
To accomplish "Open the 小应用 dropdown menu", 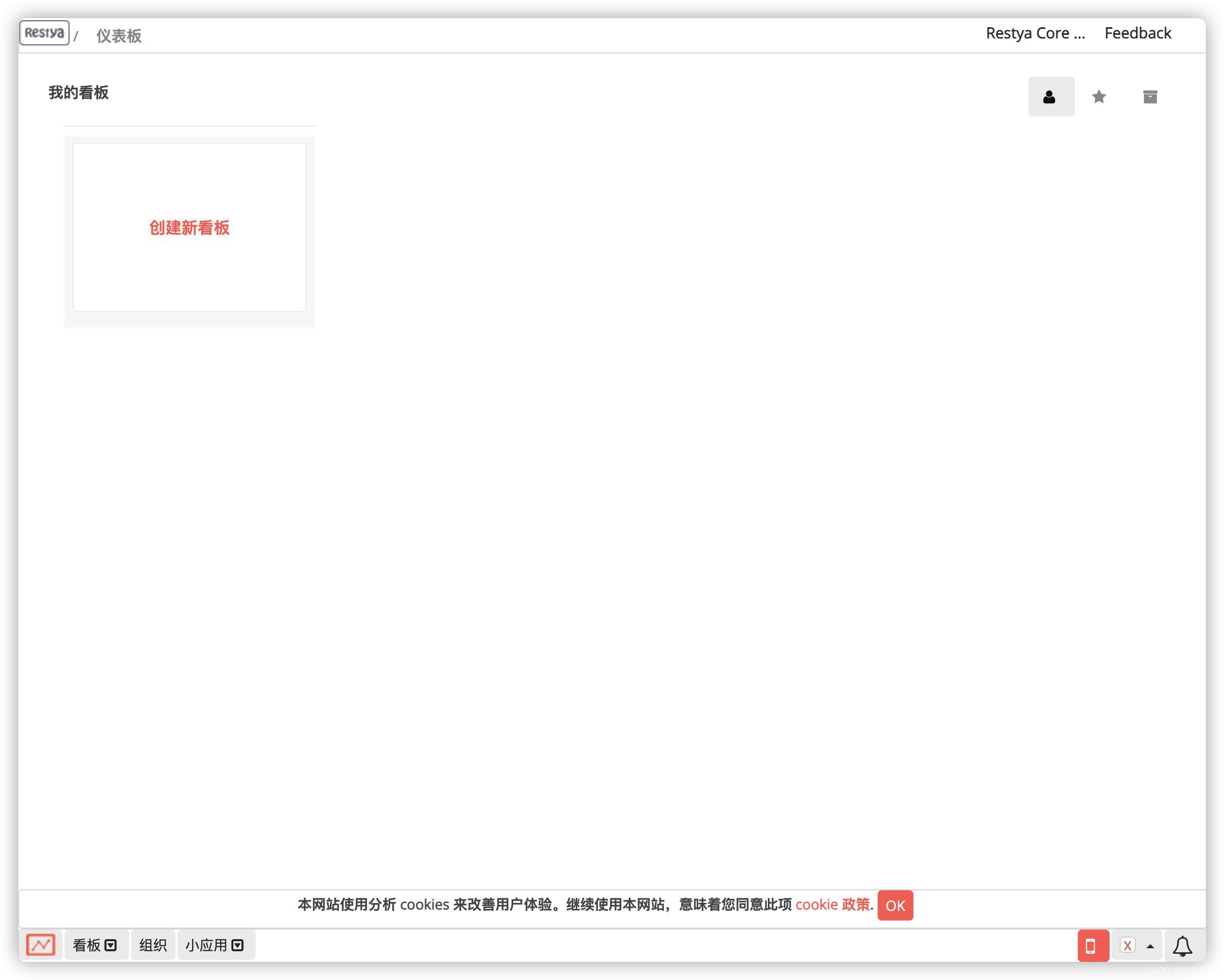I will click(x=215, y=945).
